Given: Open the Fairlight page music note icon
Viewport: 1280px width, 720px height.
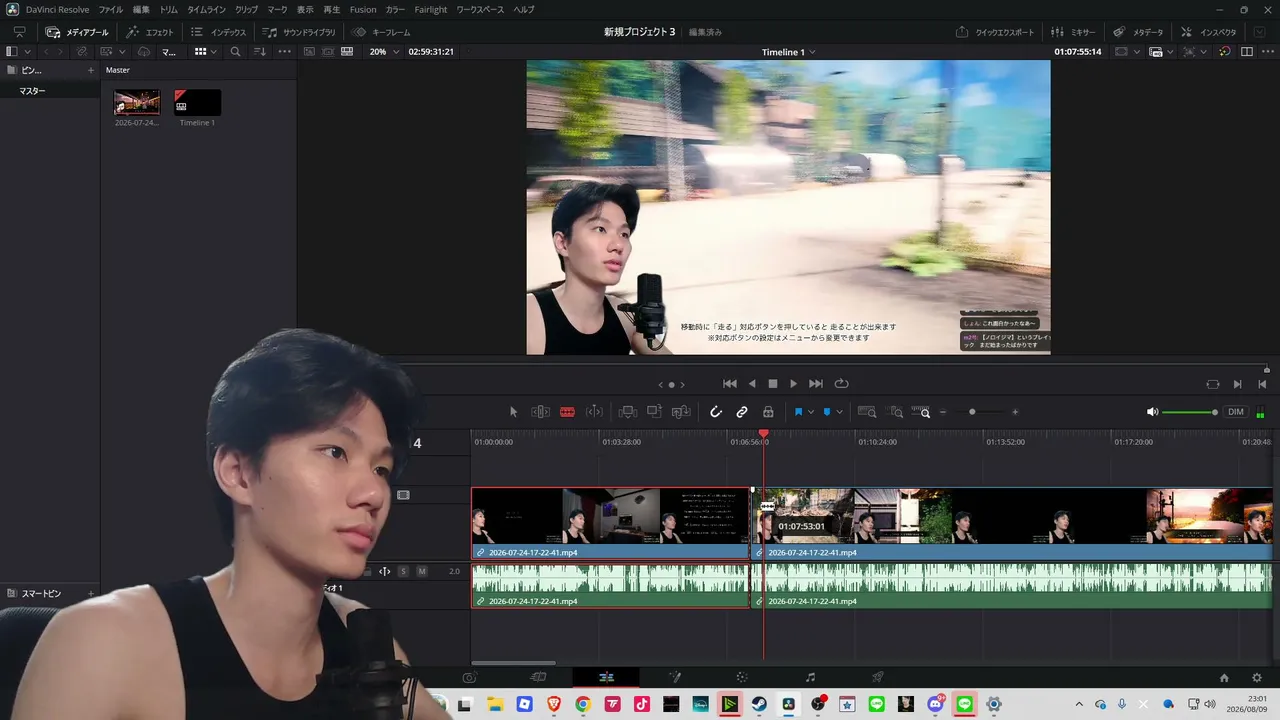Looking at the screenshot, I should [x=810, y=678].
